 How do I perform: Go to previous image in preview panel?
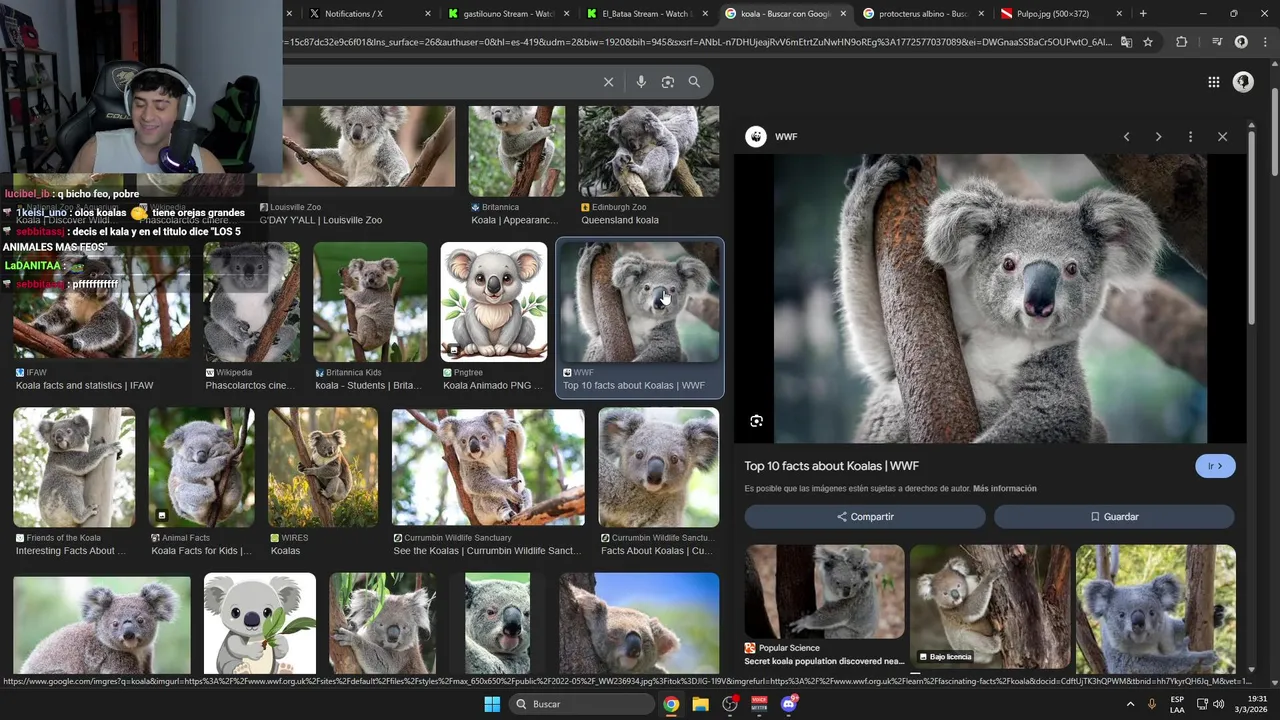[1126, 137]
